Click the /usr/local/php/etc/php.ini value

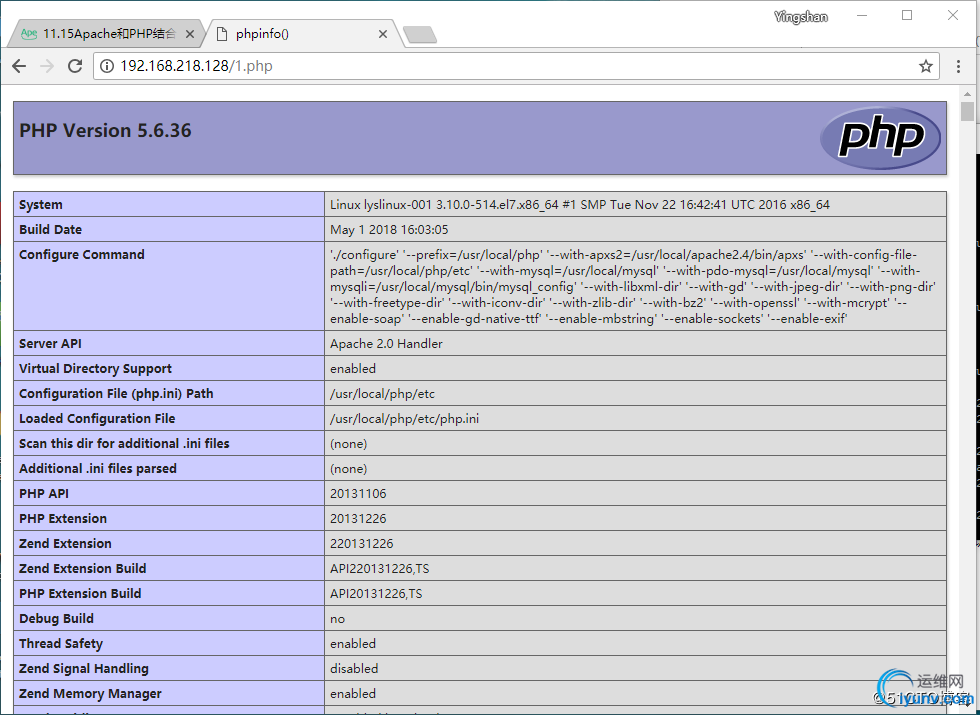tap(404, 418)
